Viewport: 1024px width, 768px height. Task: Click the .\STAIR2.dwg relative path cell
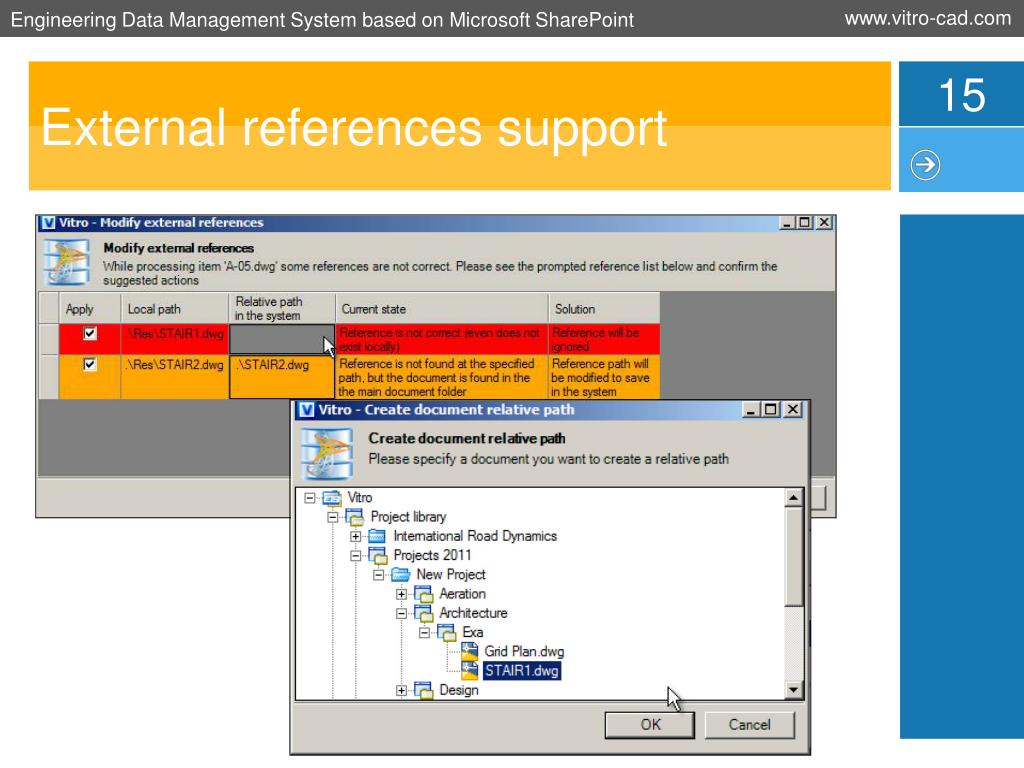click(281, 377)
